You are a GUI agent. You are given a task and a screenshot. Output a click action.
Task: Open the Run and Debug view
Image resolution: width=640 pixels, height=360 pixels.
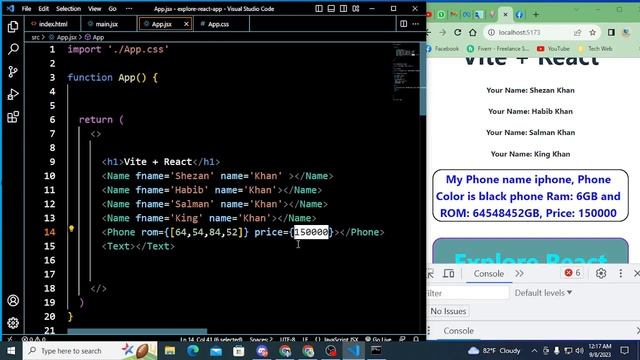(x=13, y=94)
